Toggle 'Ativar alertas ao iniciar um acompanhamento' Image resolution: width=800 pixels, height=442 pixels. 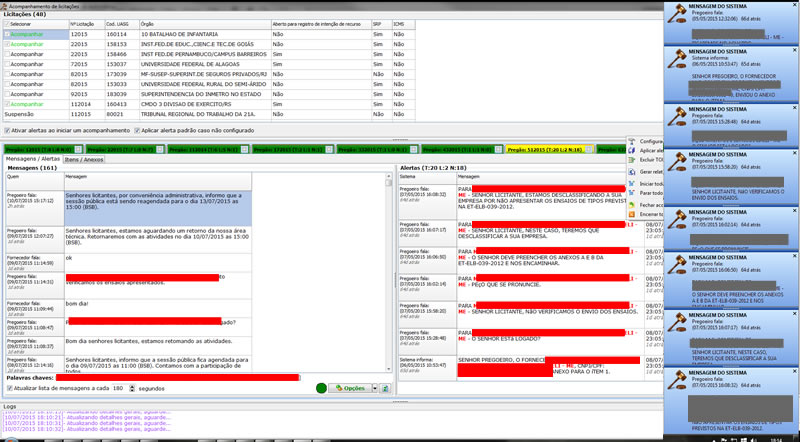click(x=5, y=130)
